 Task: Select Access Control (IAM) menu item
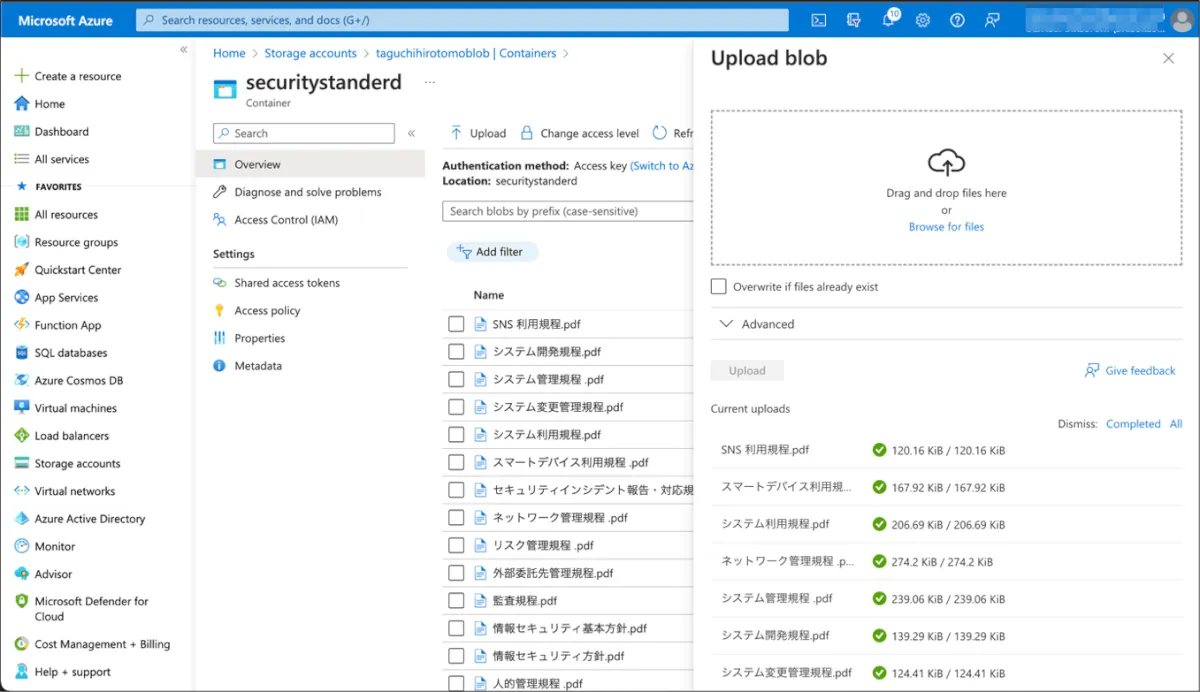[x=285, y=220]
